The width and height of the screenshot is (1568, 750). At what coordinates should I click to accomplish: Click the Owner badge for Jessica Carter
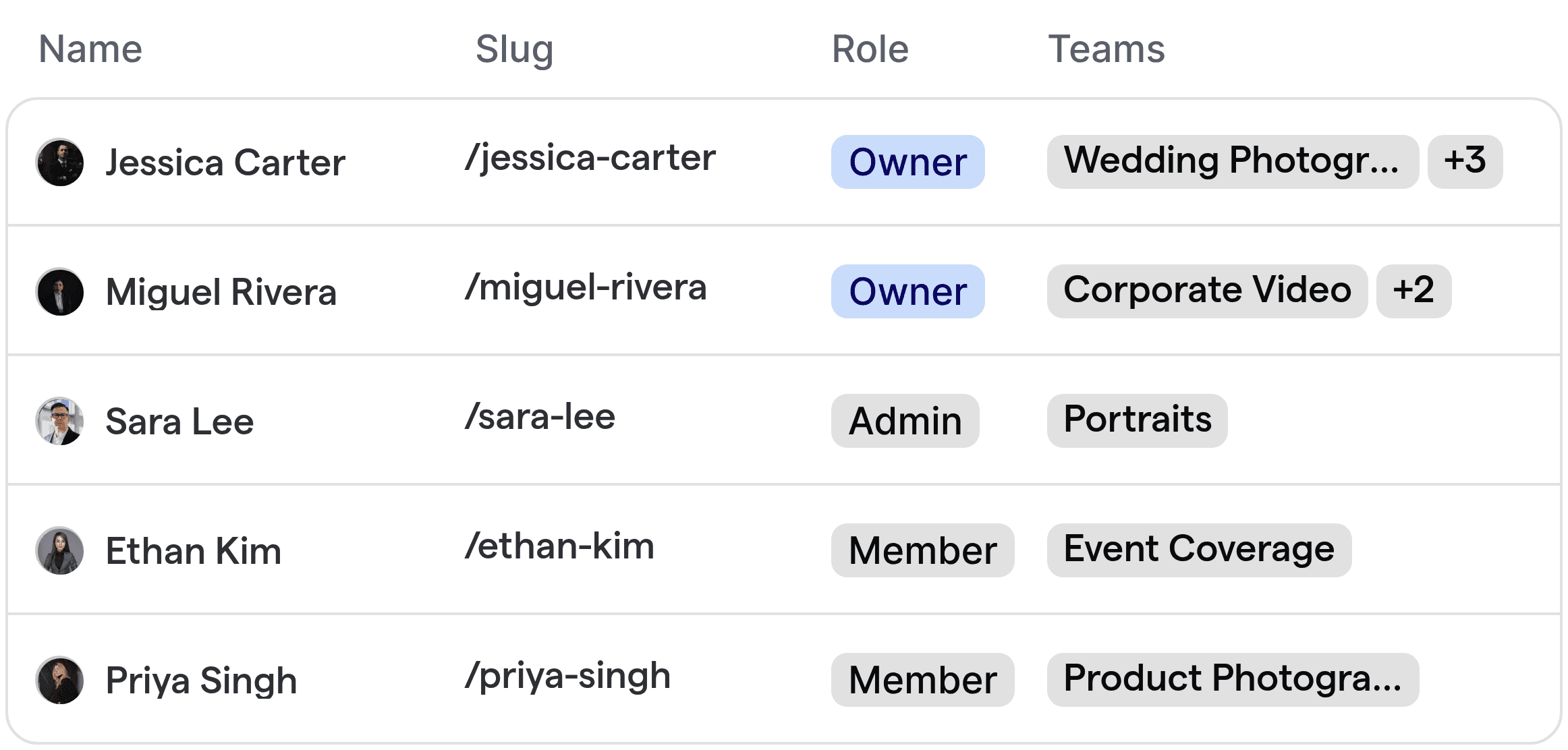[x=907, y=162]
